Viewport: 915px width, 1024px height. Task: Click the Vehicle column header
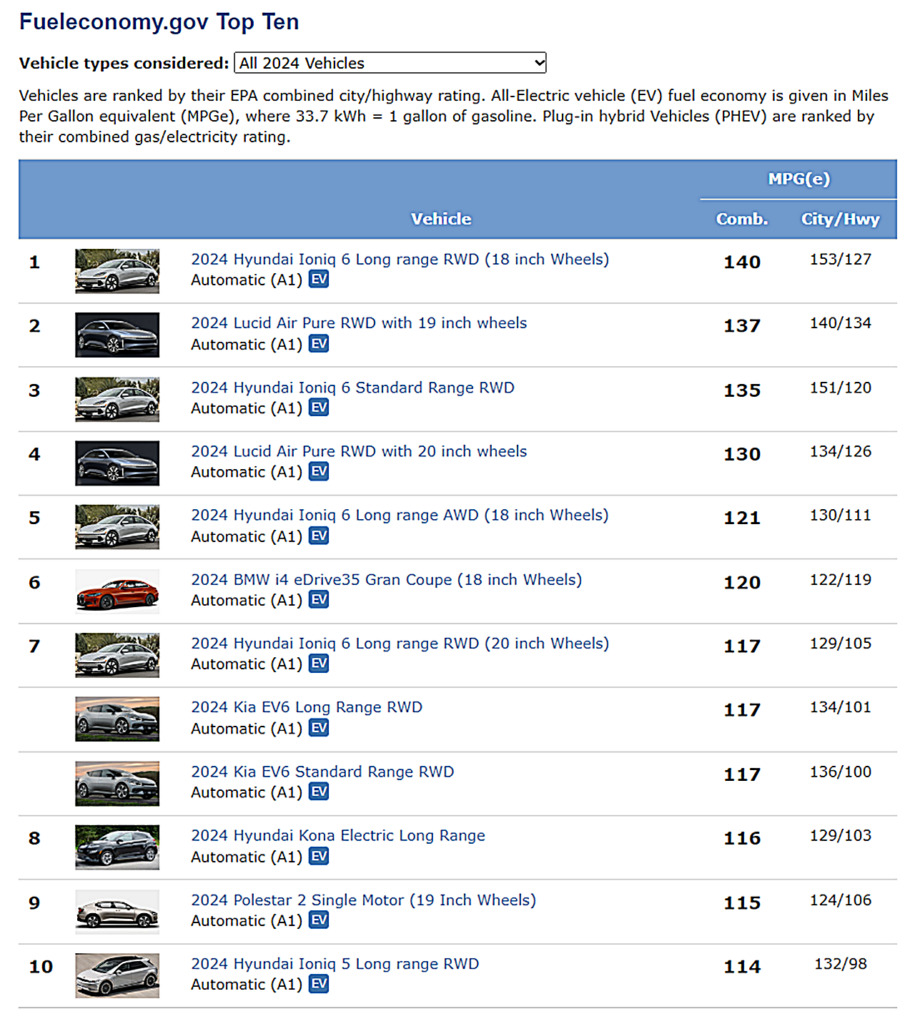[x=441, y=219]
